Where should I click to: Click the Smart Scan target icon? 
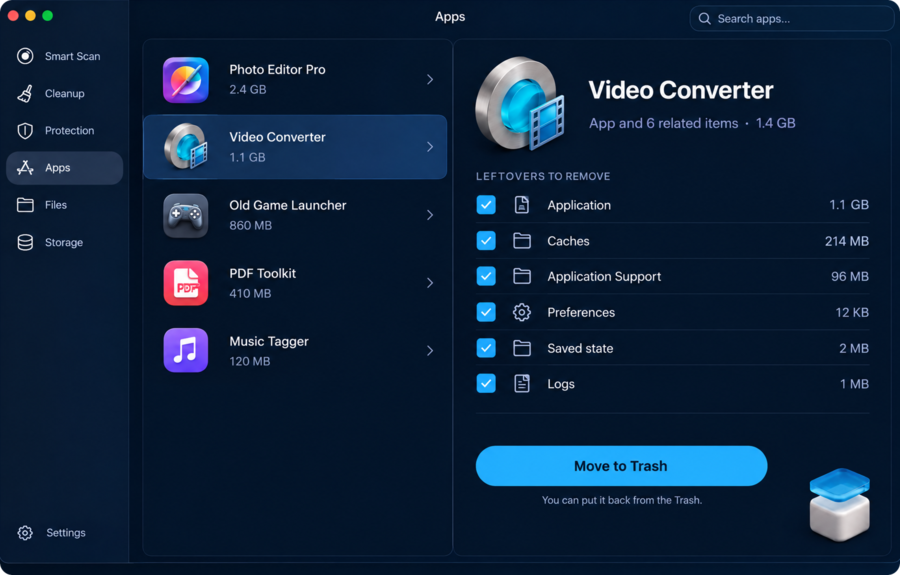click(x=25, y=56)
